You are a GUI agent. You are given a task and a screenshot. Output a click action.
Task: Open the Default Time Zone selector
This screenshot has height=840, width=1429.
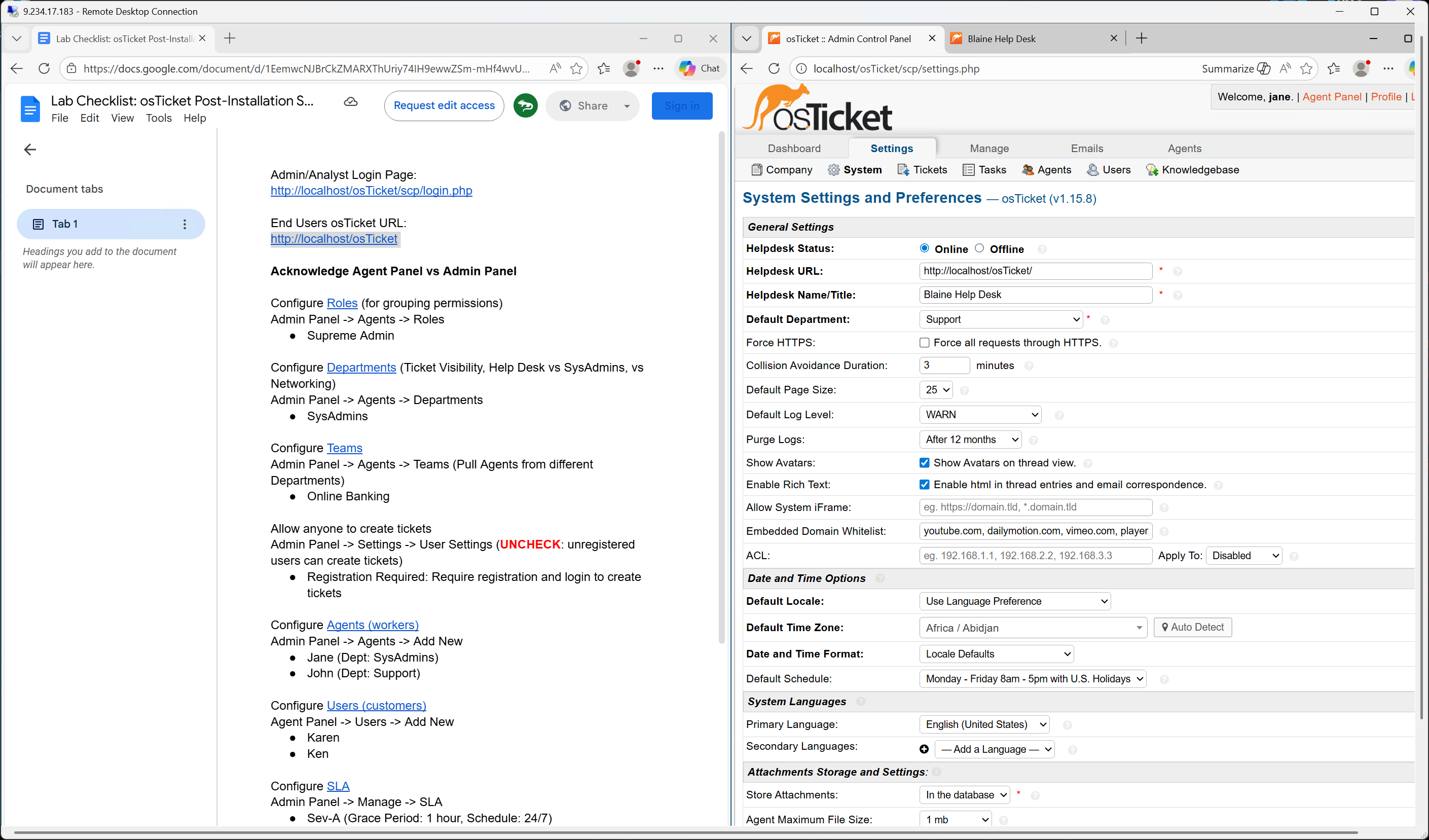tap(1033, 627)
